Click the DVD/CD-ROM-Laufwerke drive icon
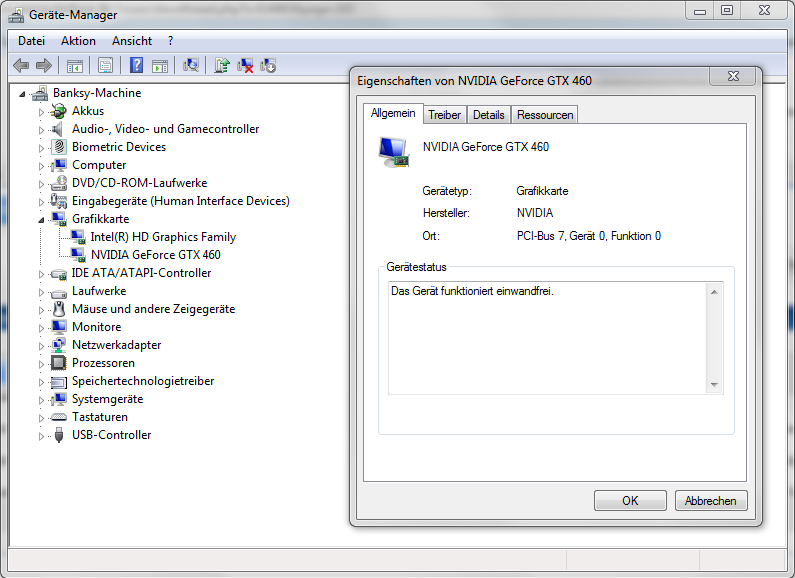Image resolution: width=795 pixels, height=578 pixels. coord(59,183)
